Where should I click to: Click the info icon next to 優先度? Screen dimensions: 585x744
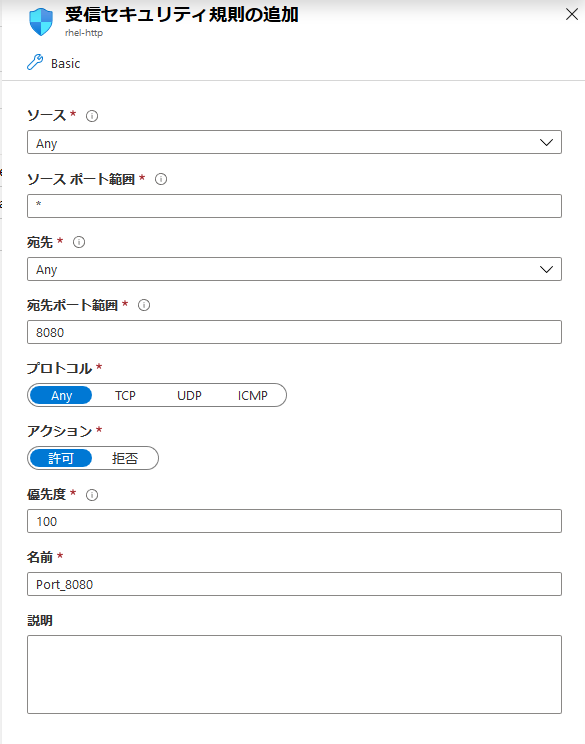[x=92, y=495]
